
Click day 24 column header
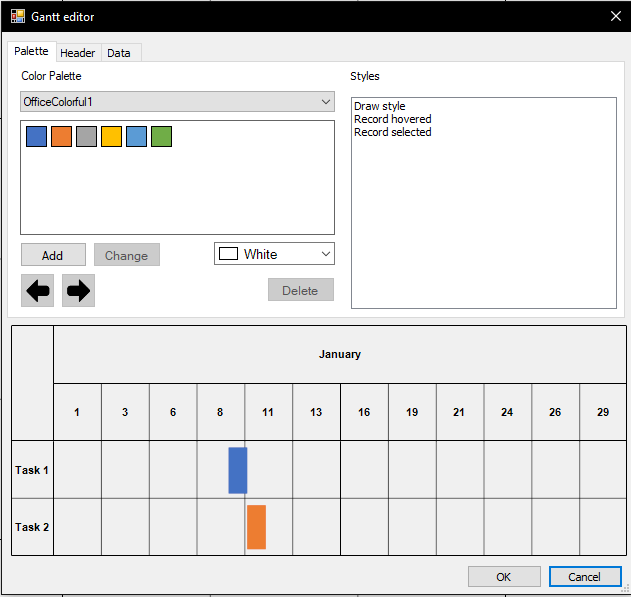507,412
